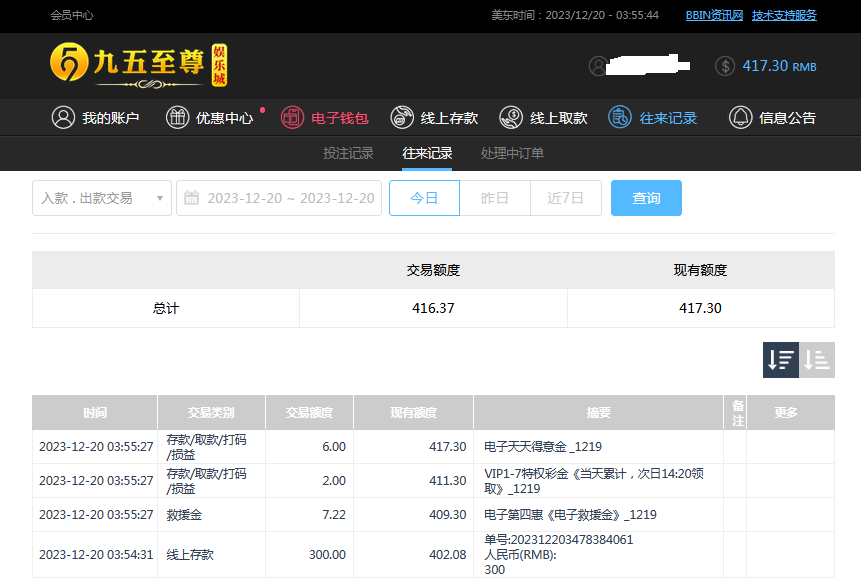
Task: Click the dollar balance icon
Action: [x=725, y=66]
